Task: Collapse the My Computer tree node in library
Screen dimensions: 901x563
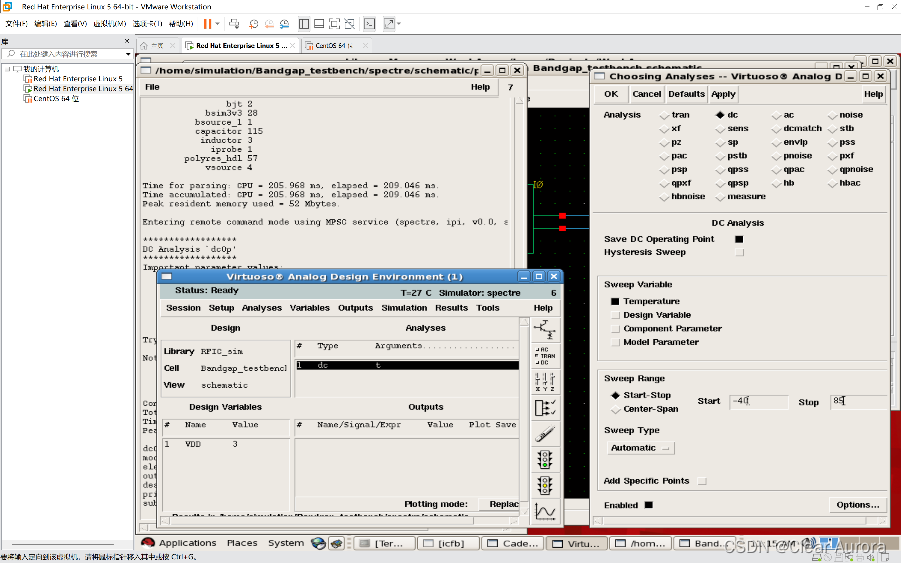Action: point(9,69)
